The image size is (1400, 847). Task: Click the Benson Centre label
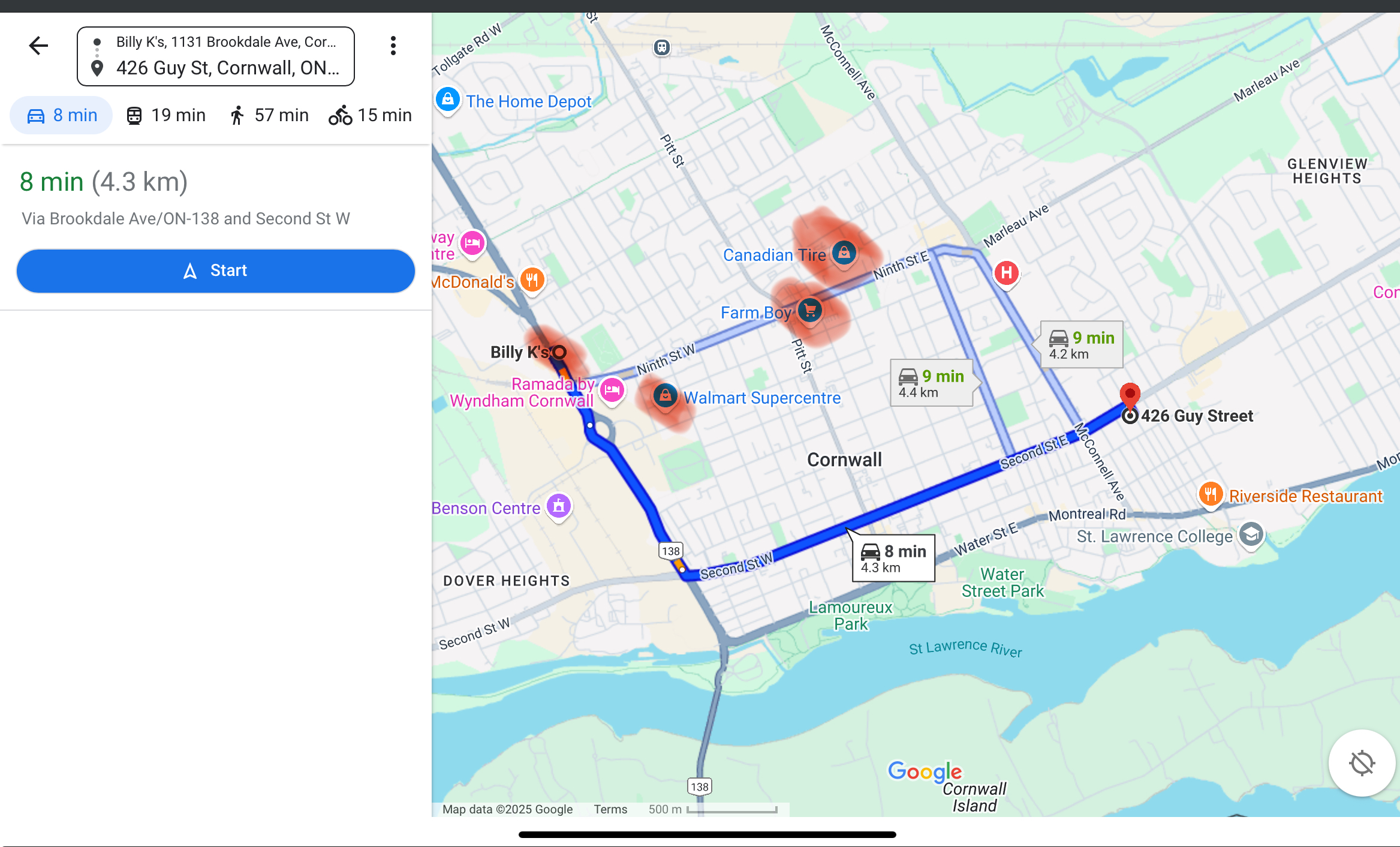pos(486,508)
